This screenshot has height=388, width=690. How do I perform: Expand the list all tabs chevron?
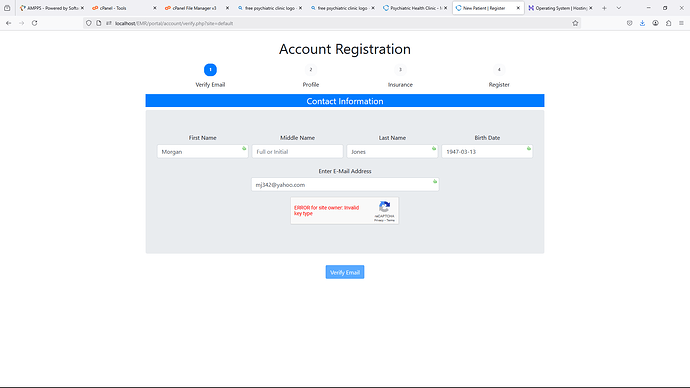pos(619,8)
